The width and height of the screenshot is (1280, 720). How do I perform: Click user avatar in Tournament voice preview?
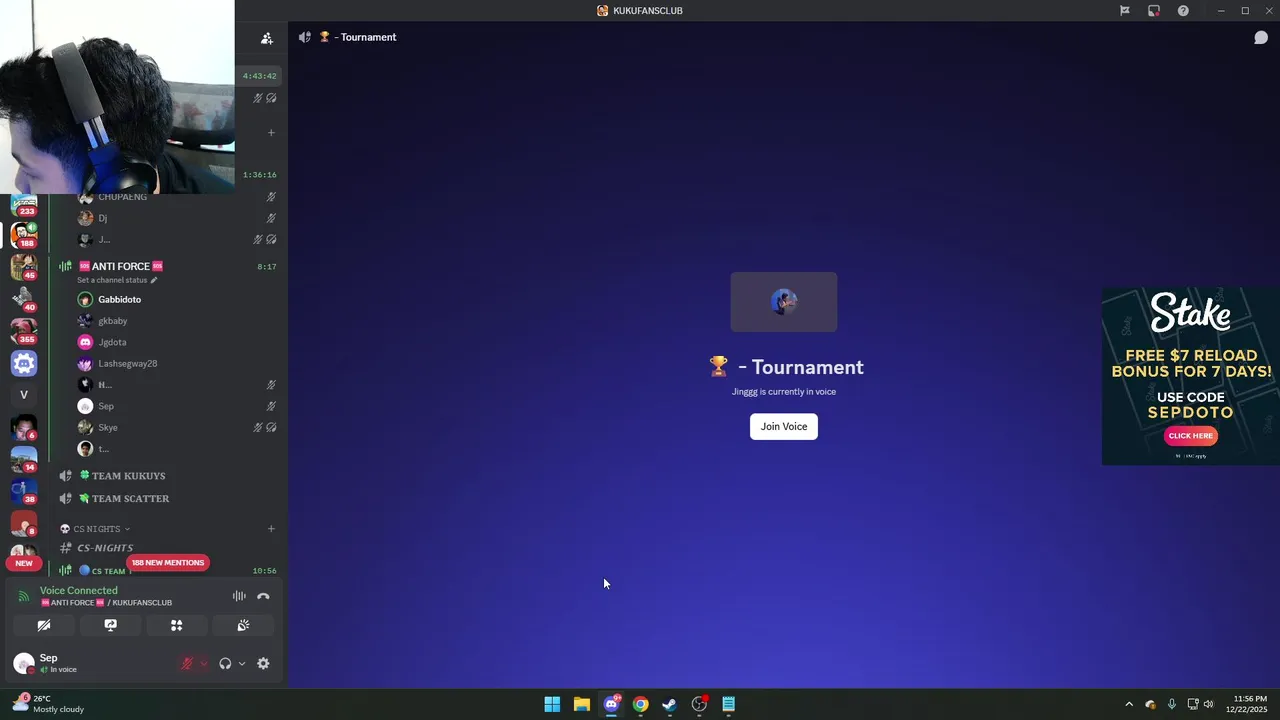[784, 301]
